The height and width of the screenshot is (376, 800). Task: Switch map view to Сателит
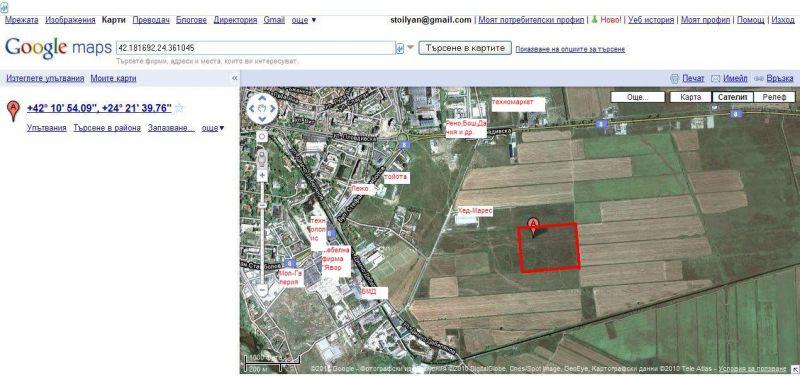pyautogui.click(x=732, y=97)
